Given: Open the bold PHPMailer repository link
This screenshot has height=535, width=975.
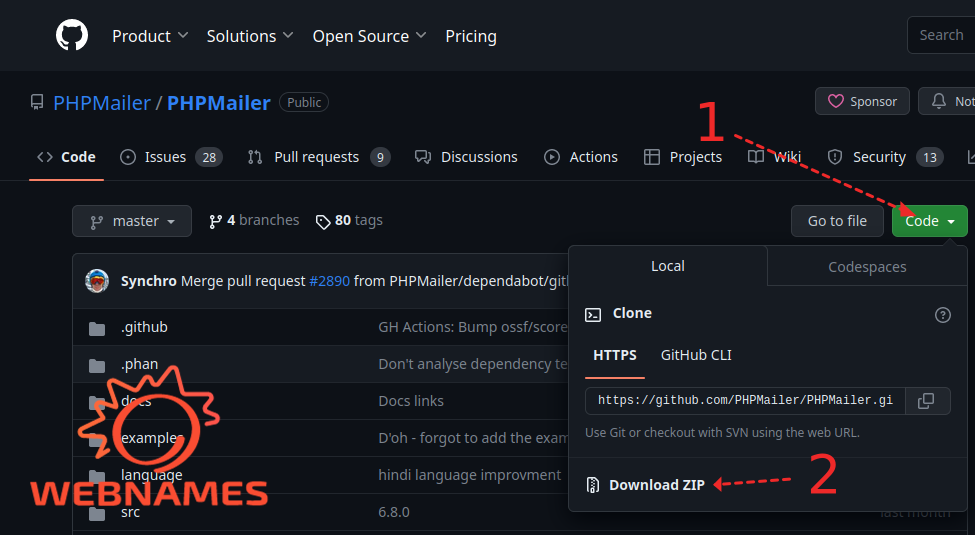Looking at the screenshot, I should 219,103.
